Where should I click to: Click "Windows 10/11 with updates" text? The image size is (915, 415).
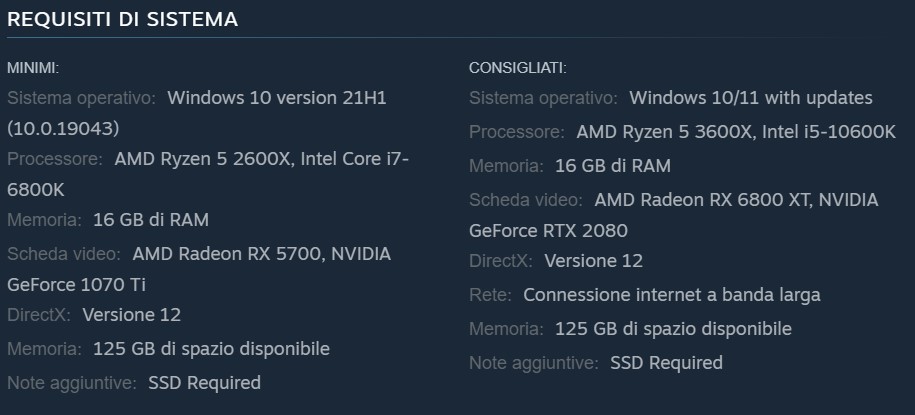click(751, 98)
